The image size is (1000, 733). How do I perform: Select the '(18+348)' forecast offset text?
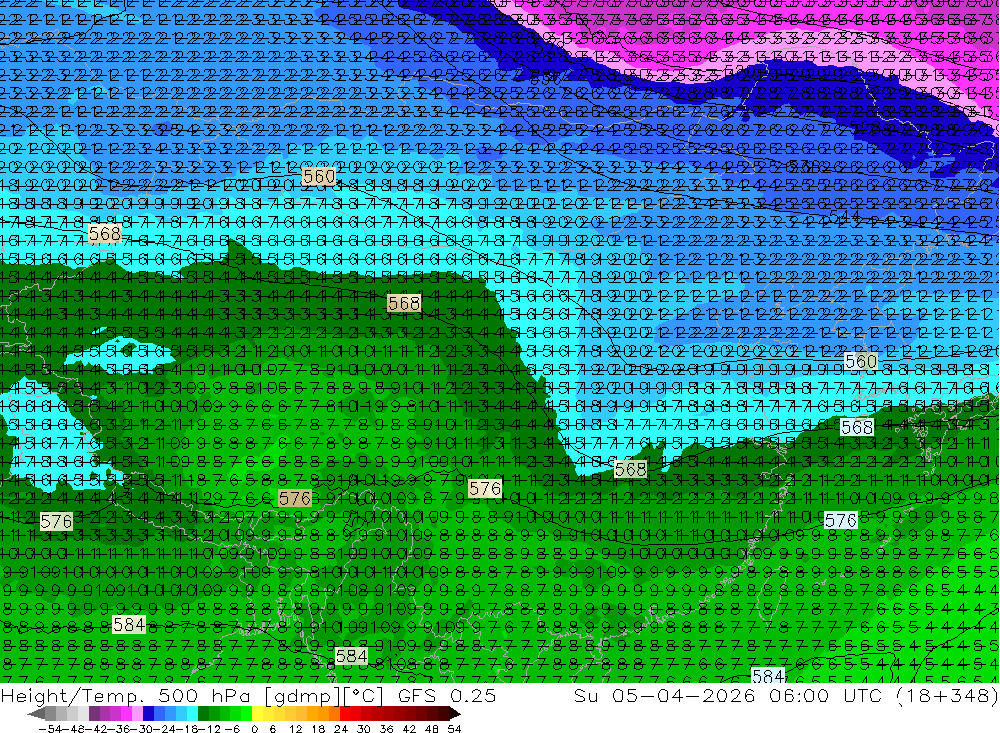coord(946,695)
